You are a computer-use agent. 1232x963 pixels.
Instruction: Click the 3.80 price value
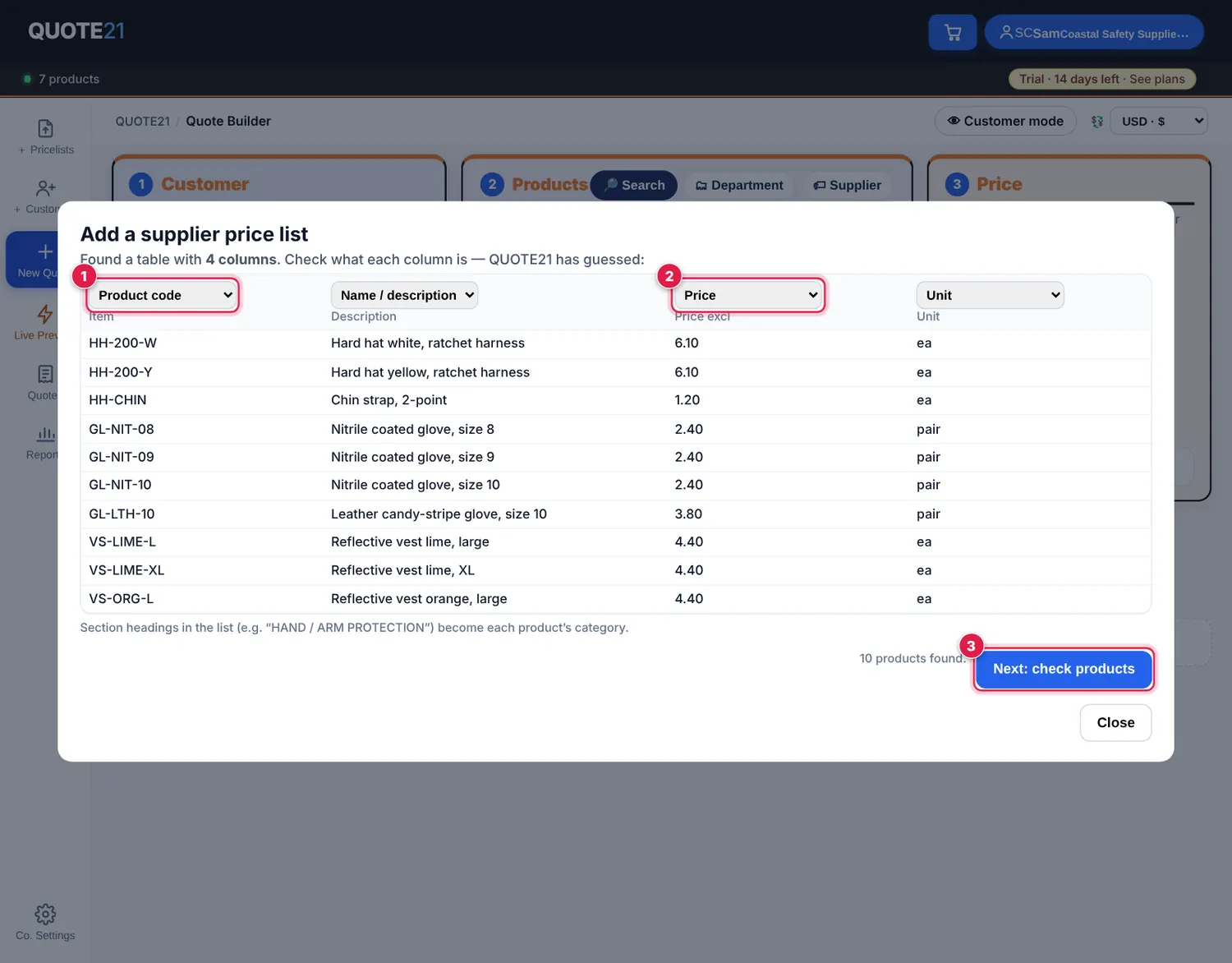pyautogui.click(x=688, y=514)
